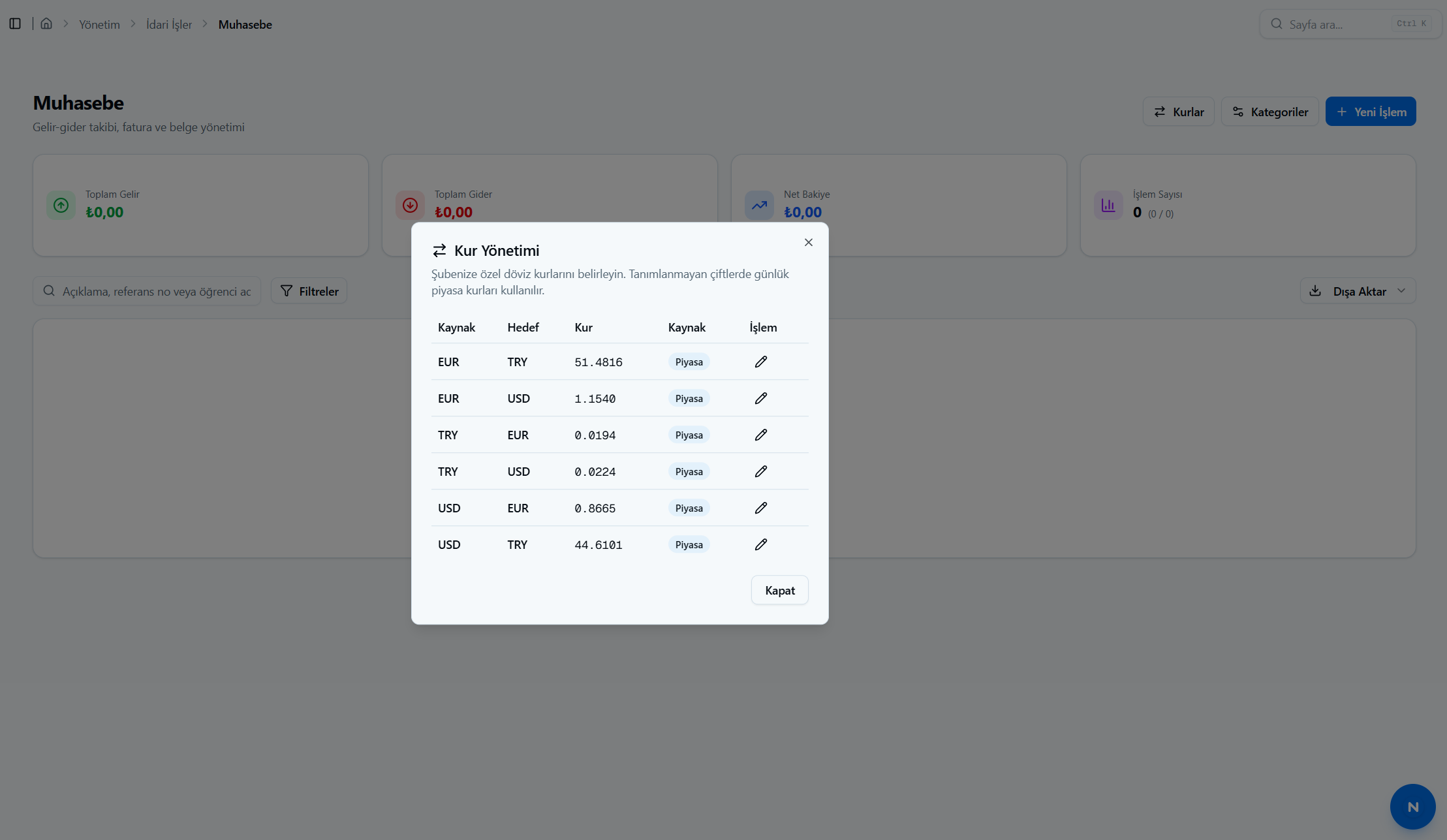Click the Kapat button
The height and width of the screenshot is (840, 1447).
[x=780, y=590]
